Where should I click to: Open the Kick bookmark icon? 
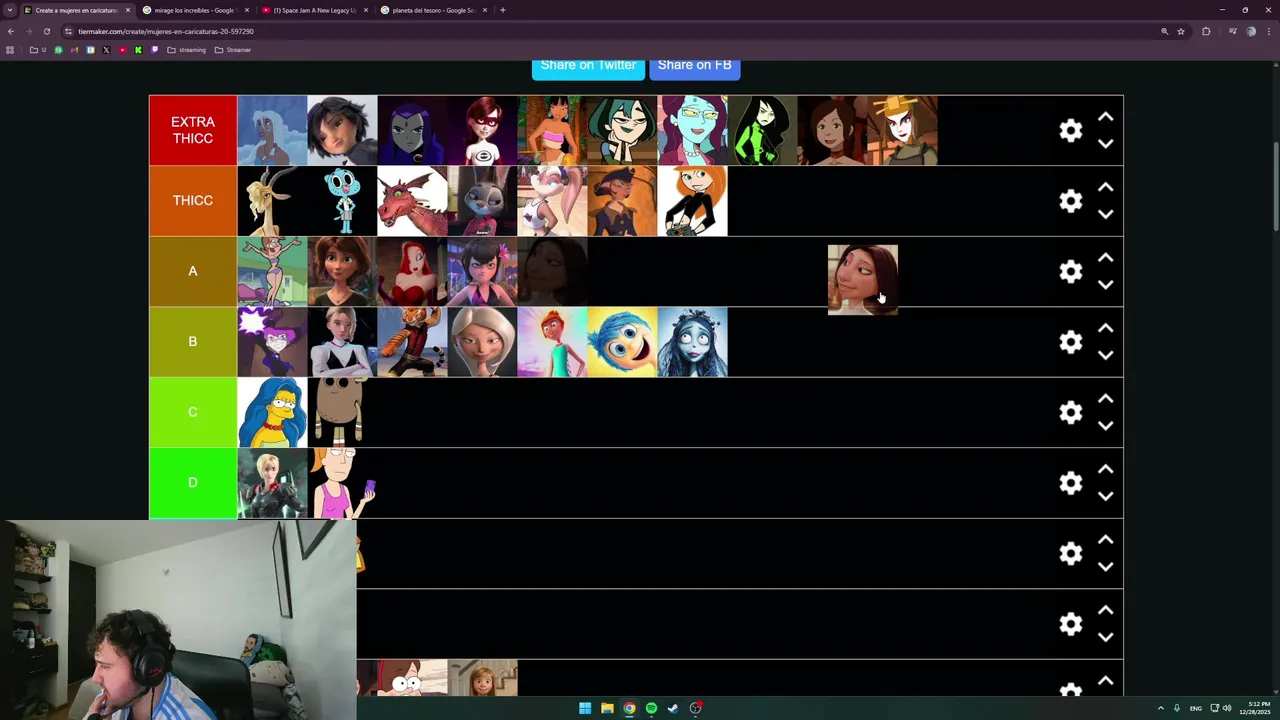tap(138, 50)
